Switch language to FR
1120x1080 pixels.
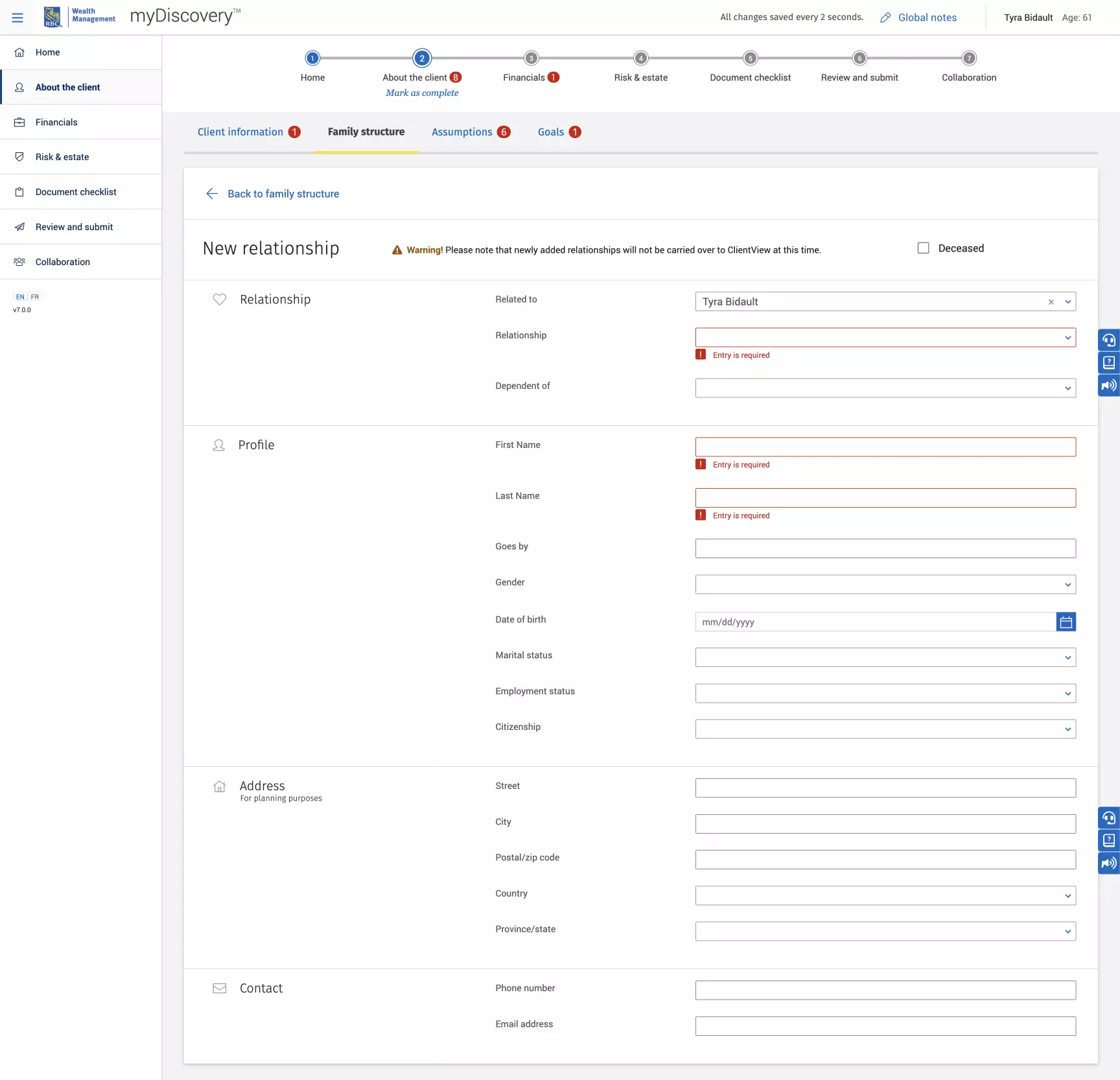(35, 297)
